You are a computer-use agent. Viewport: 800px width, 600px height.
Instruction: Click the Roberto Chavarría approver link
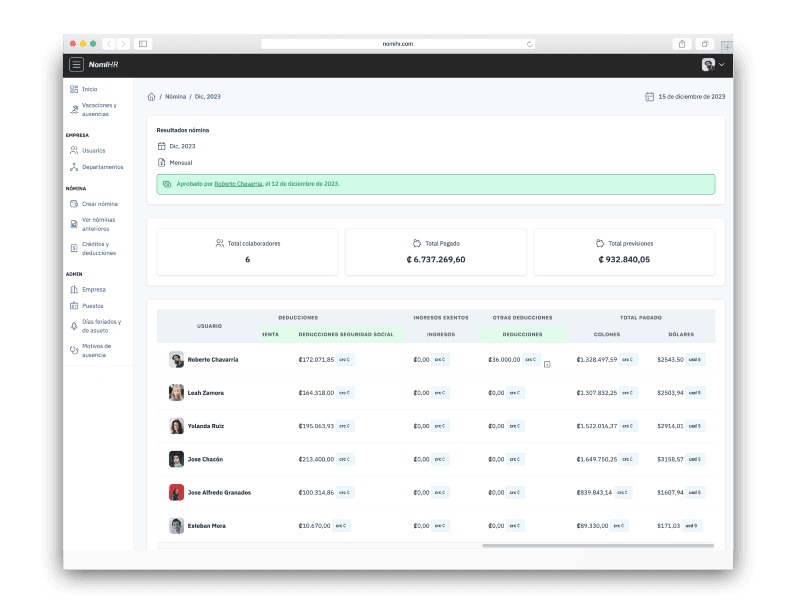[x=238, y=184]
